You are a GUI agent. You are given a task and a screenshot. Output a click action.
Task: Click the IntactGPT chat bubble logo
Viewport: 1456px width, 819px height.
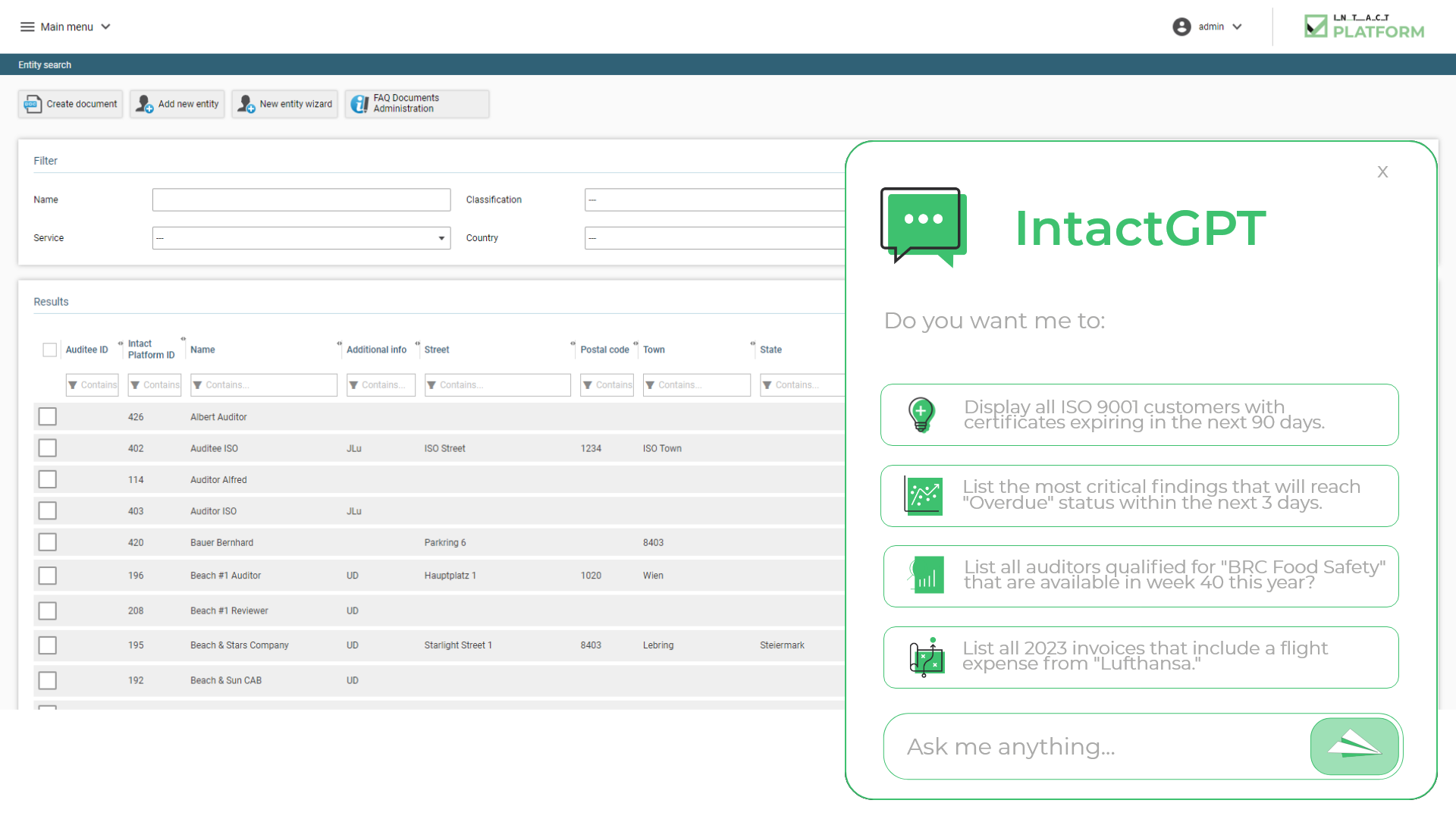tap(922, 225)
